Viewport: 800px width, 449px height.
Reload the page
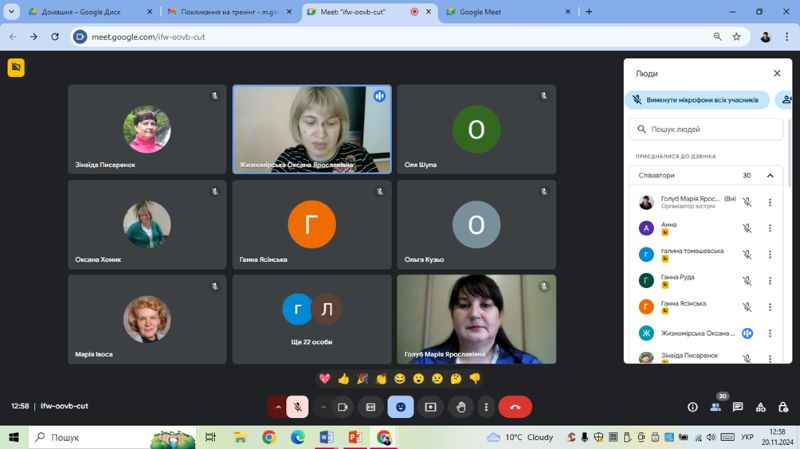coord(55,37)
